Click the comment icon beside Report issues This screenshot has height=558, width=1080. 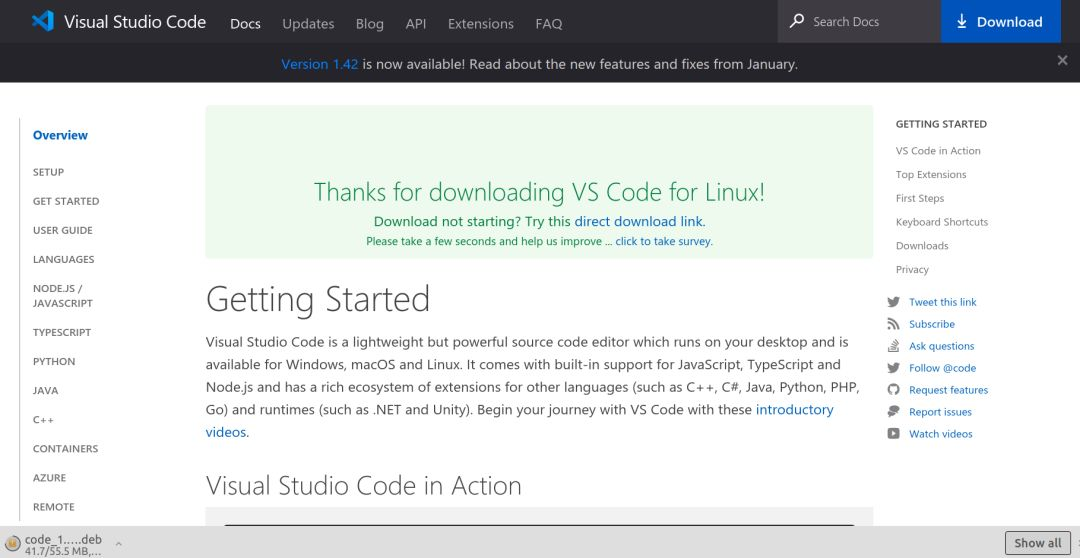[893, 412]
